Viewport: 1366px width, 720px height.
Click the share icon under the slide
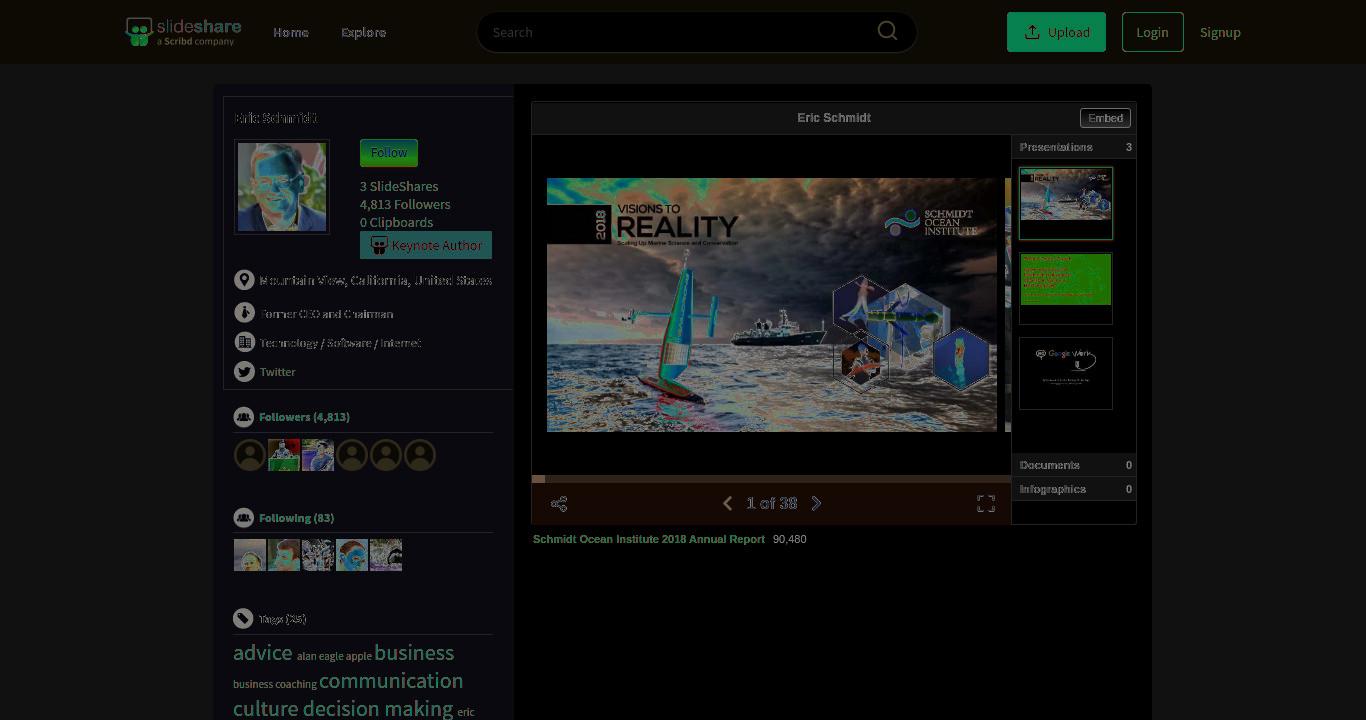point(559,504)
